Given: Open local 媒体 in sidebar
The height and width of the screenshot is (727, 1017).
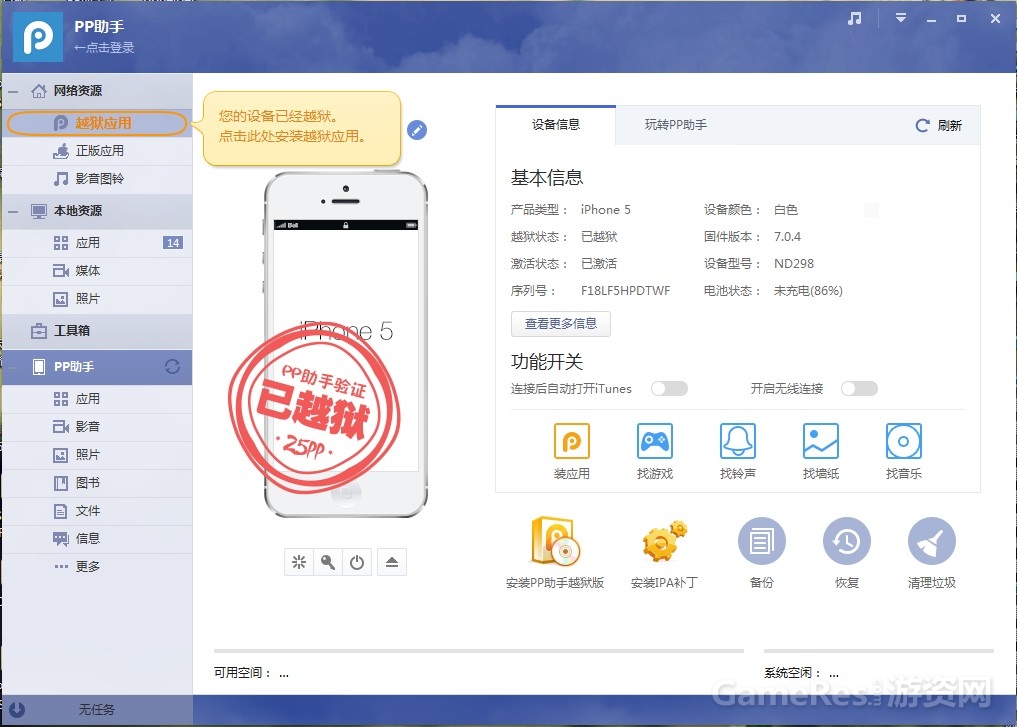Looking at the screenshot, I should [97, 271].
